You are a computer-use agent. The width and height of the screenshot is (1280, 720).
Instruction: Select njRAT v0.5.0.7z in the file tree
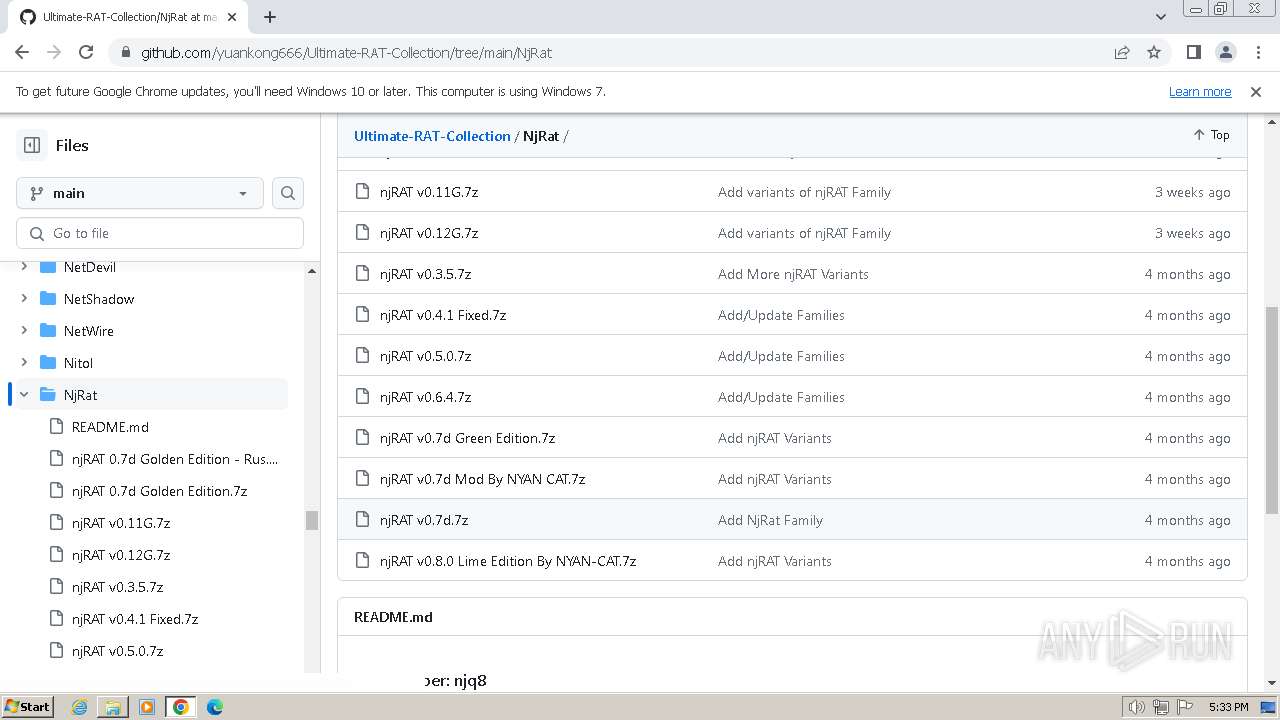[x=117, y=651]
